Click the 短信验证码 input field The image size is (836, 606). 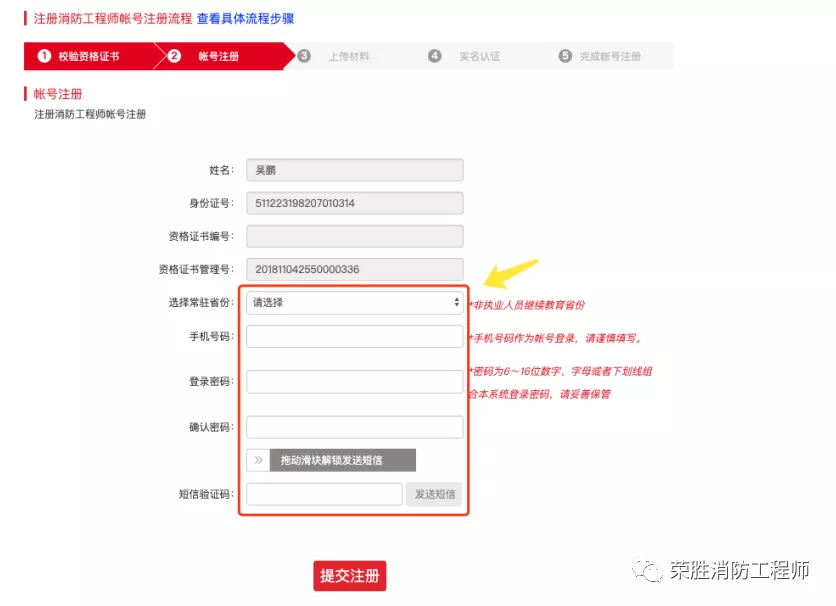coord(323,493)
